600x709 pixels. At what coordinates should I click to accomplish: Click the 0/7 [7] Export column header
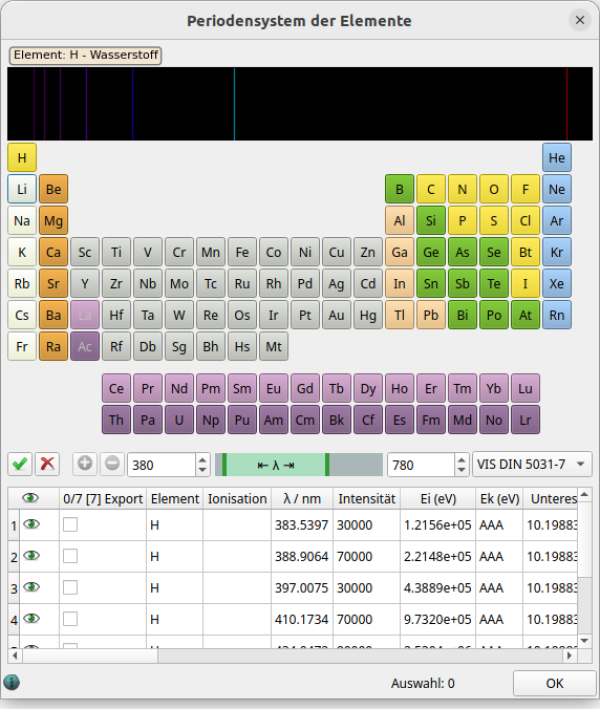103,499
